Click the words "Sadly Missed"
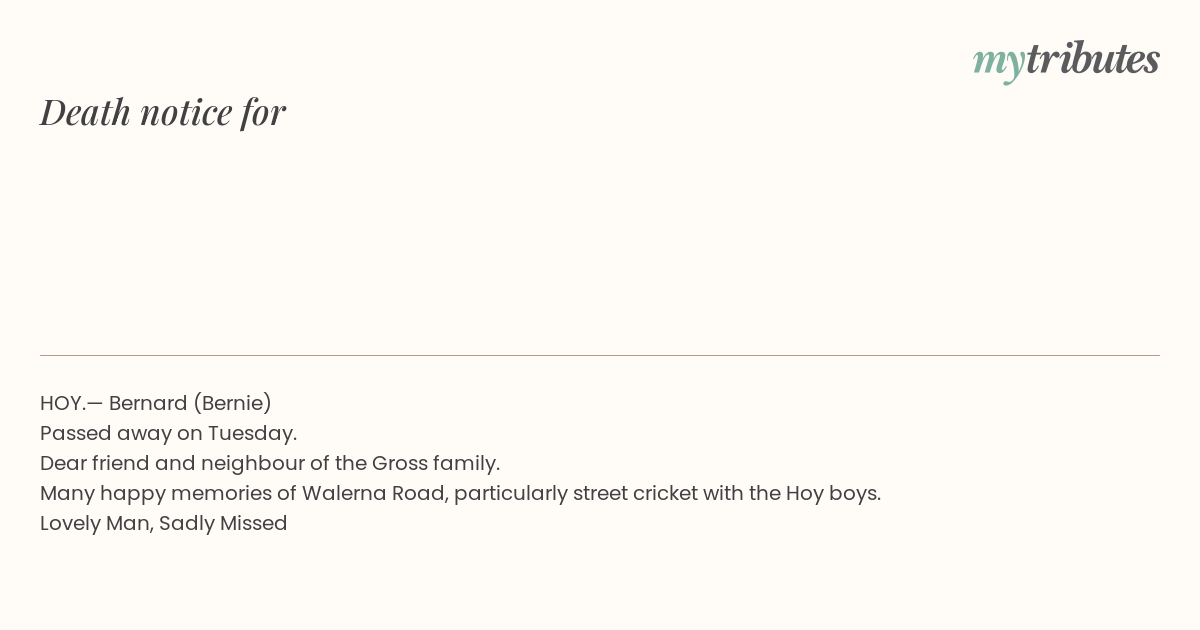The height and width of the screenshot is (630, 1200). [223, 523]
